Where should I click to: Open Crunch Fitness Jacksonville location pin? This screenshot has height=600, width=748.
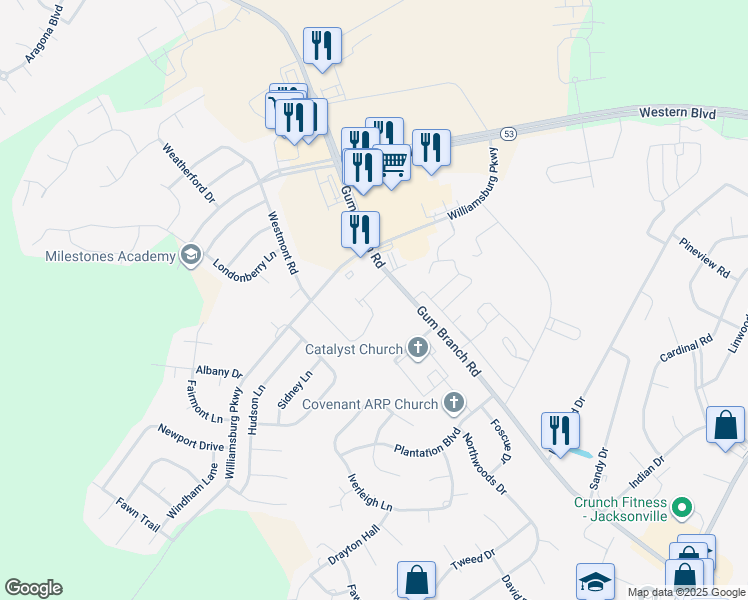point(682,508)
